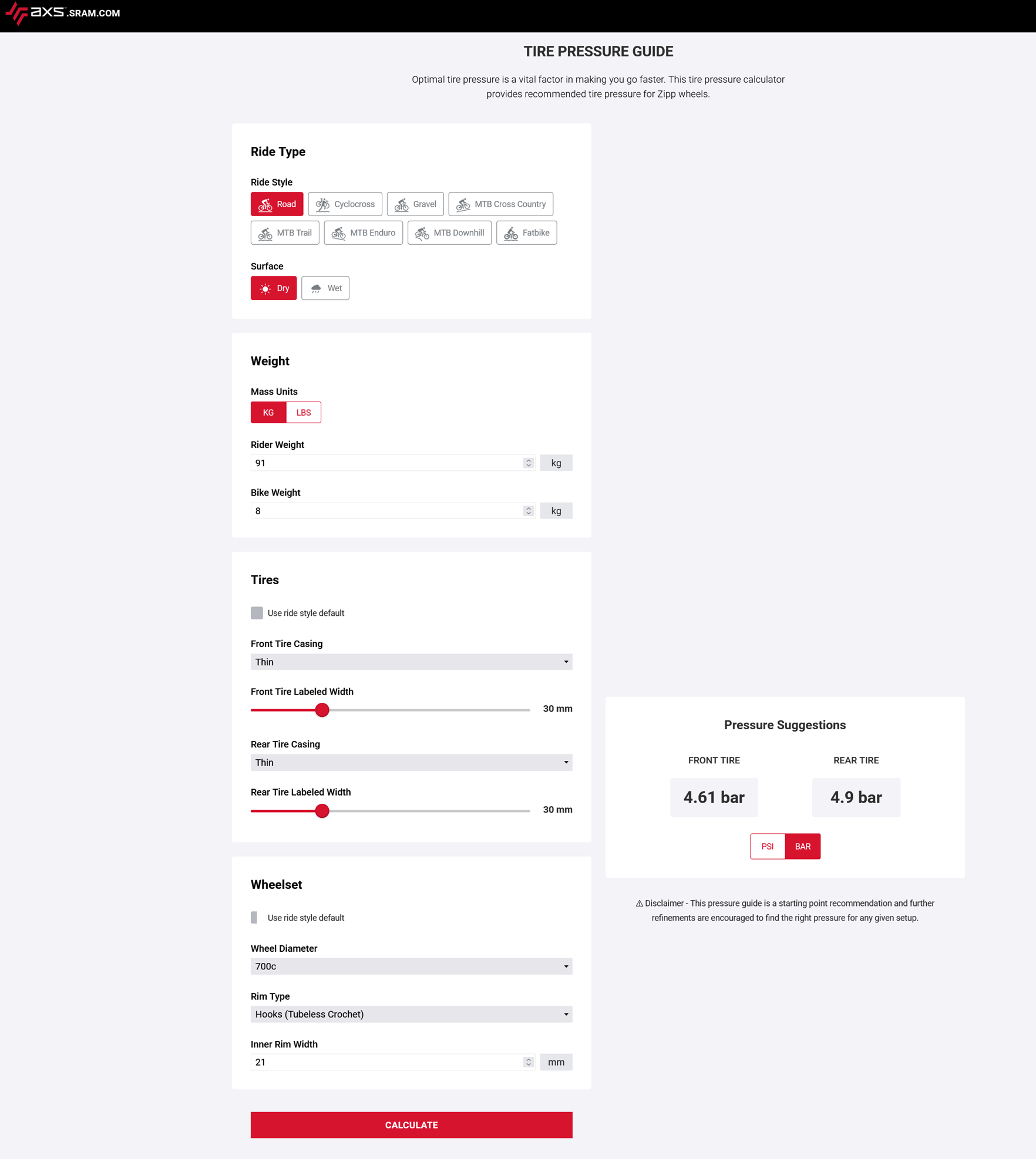Expand the Wheel Diameter dropdown
Viewport: 1036px width, 1159px height.
coord(411,966)
